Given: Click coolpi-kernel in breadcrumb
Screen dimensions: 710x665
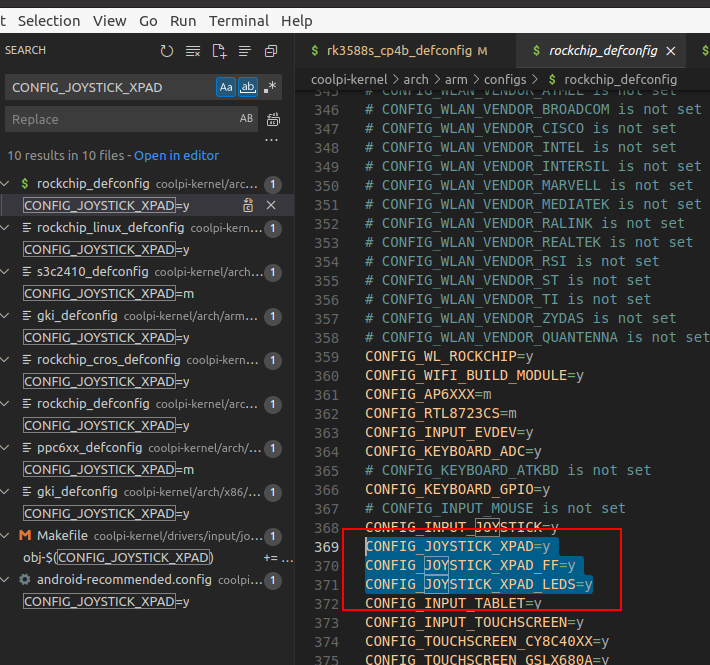Looking at the screenshot, I should pyautogui.click(x=349, y=80).
